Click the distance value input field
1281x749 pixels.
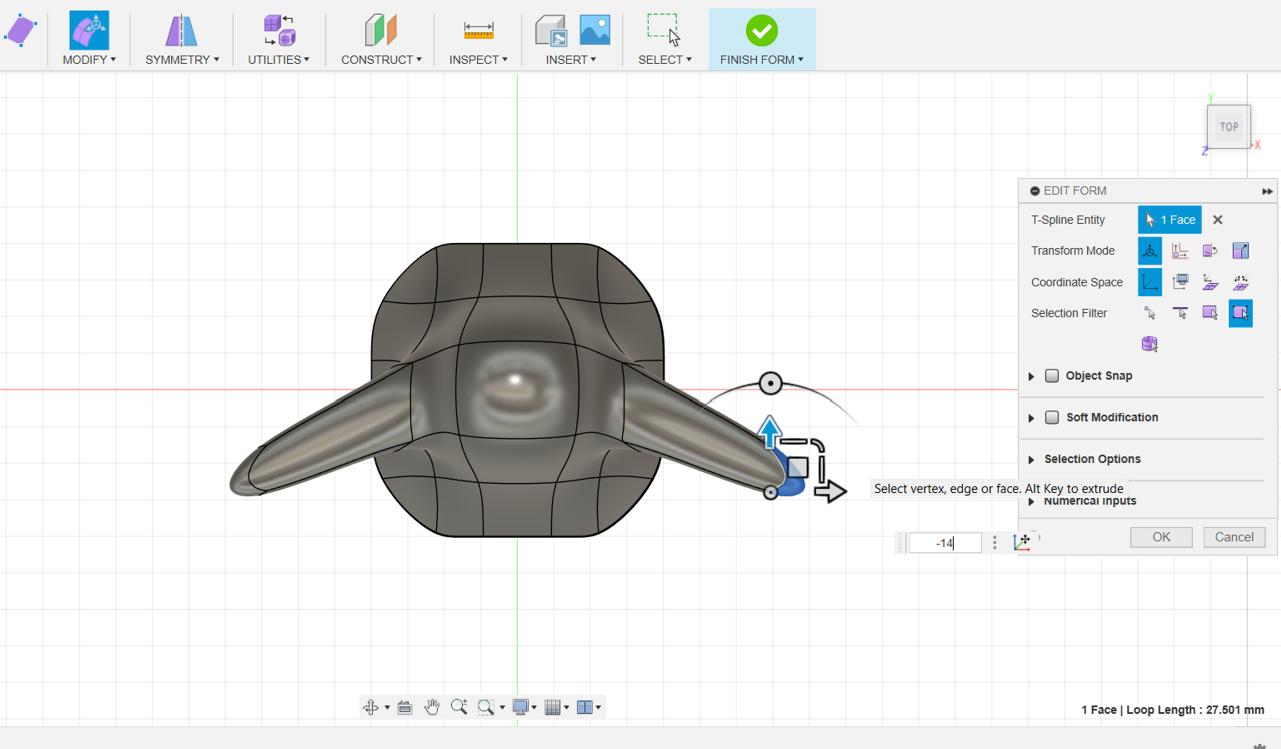pos(945,543)
